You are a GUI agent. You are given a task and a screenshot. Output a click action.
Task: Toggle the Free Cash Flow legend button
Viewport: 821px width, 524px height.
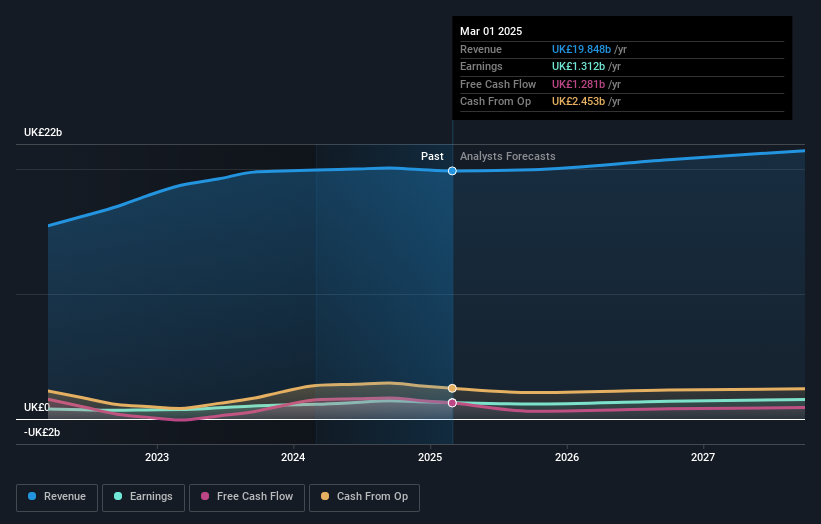(x=247, y=497)
